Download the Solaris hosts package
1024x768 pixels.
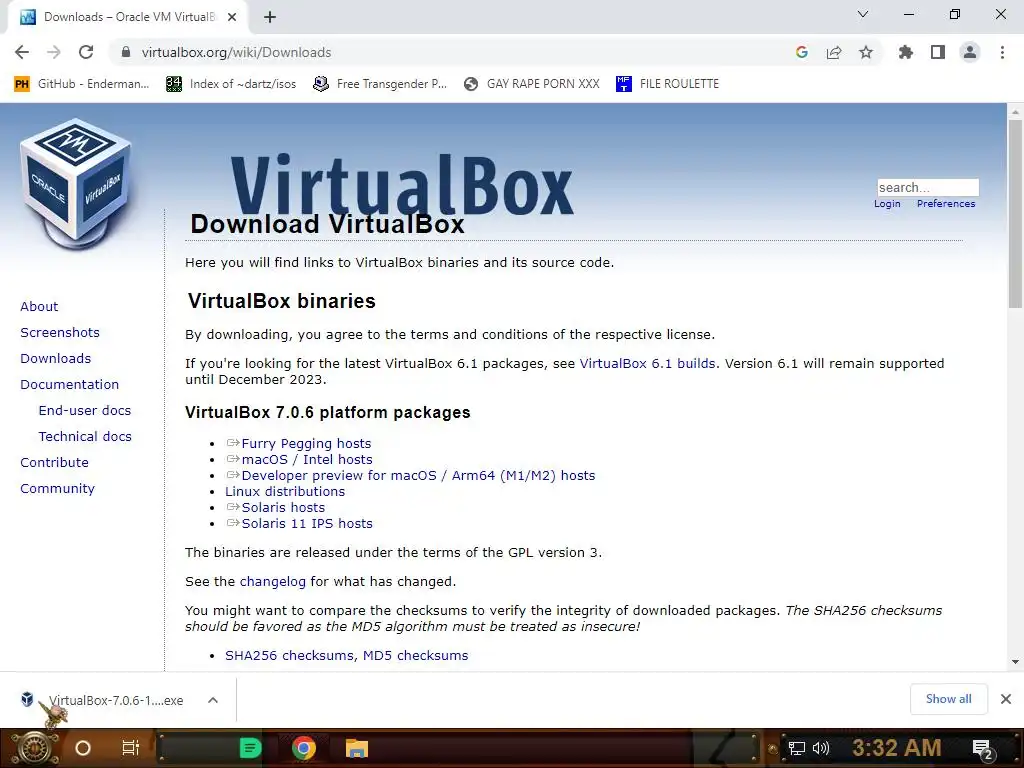pos(283,507)
